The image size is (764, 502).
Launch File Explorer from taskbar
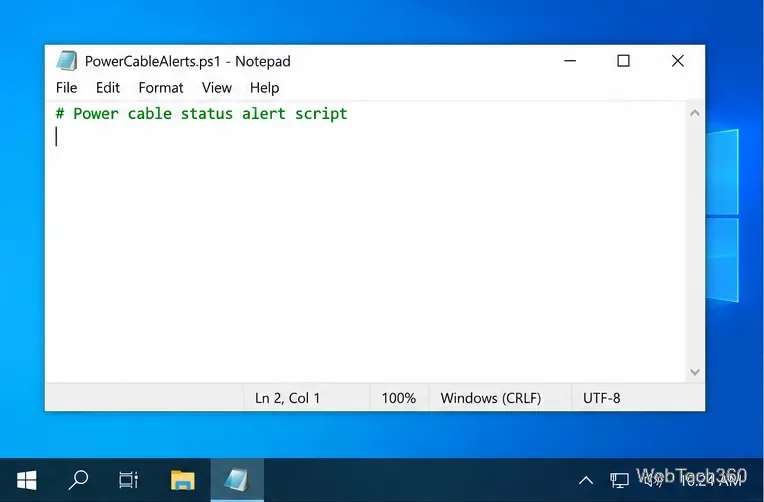tap(183, 480)
